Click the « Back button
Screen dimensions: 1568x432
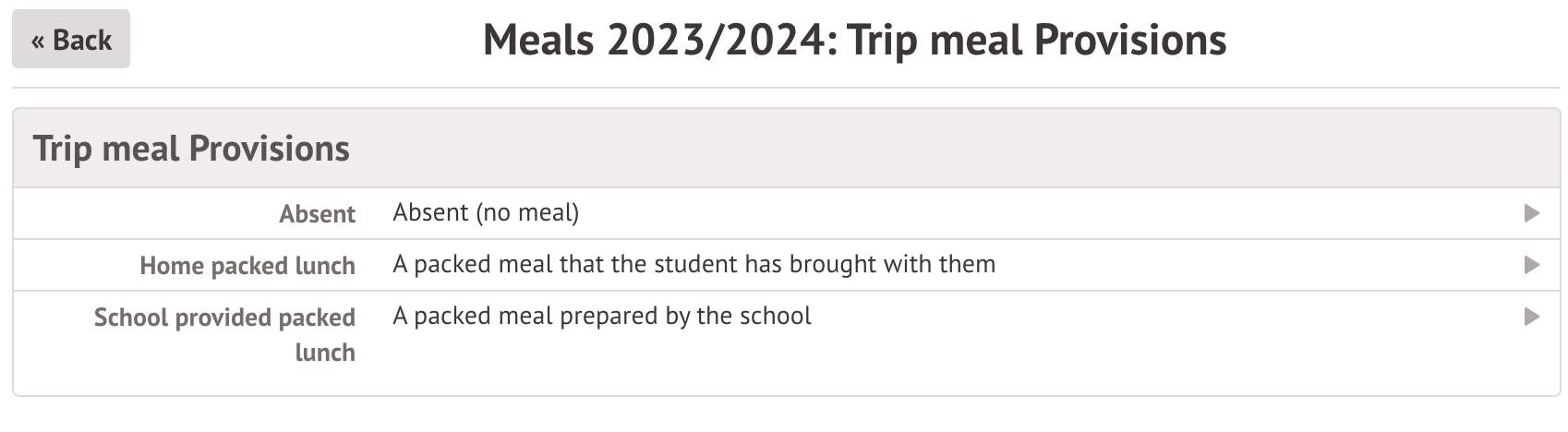click(x=71, y=40)
